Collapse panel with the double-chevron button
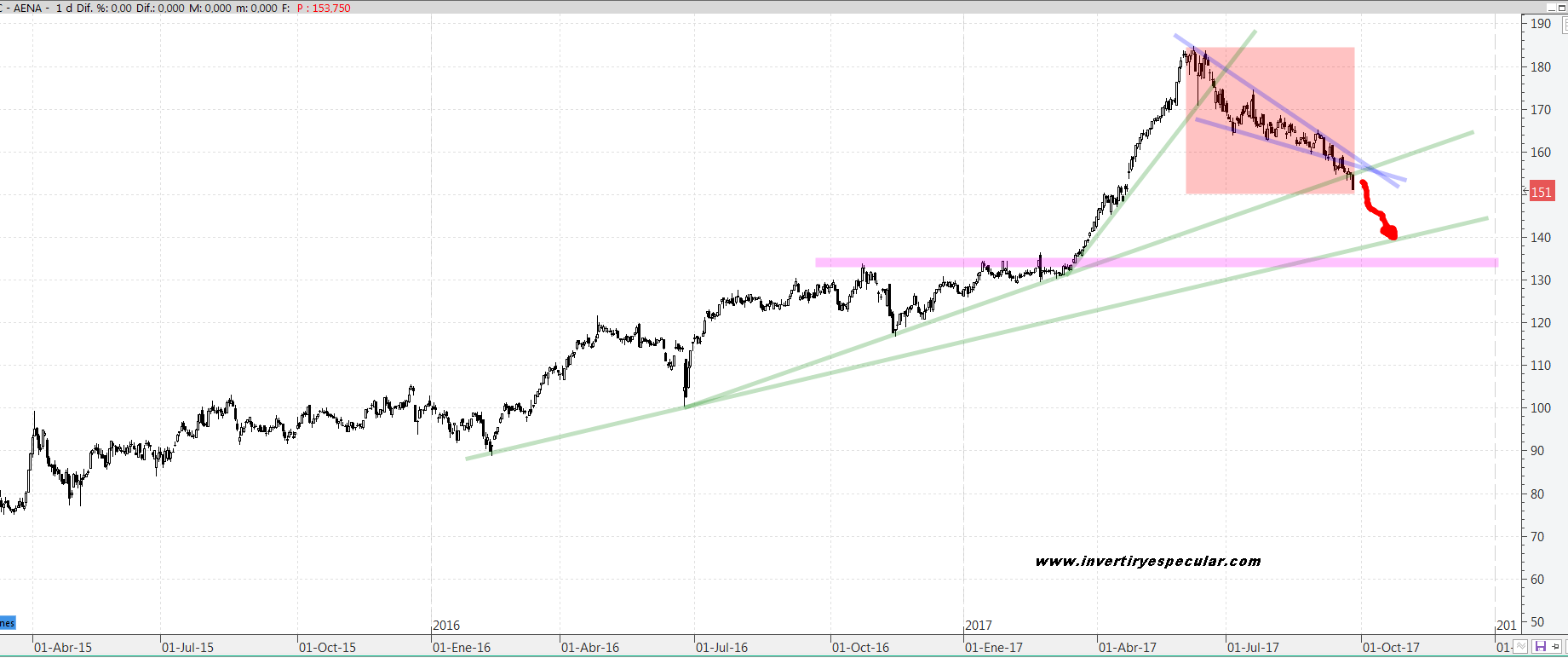Viewport: 1568px width, 658px height. click(x=1520, y=646)
